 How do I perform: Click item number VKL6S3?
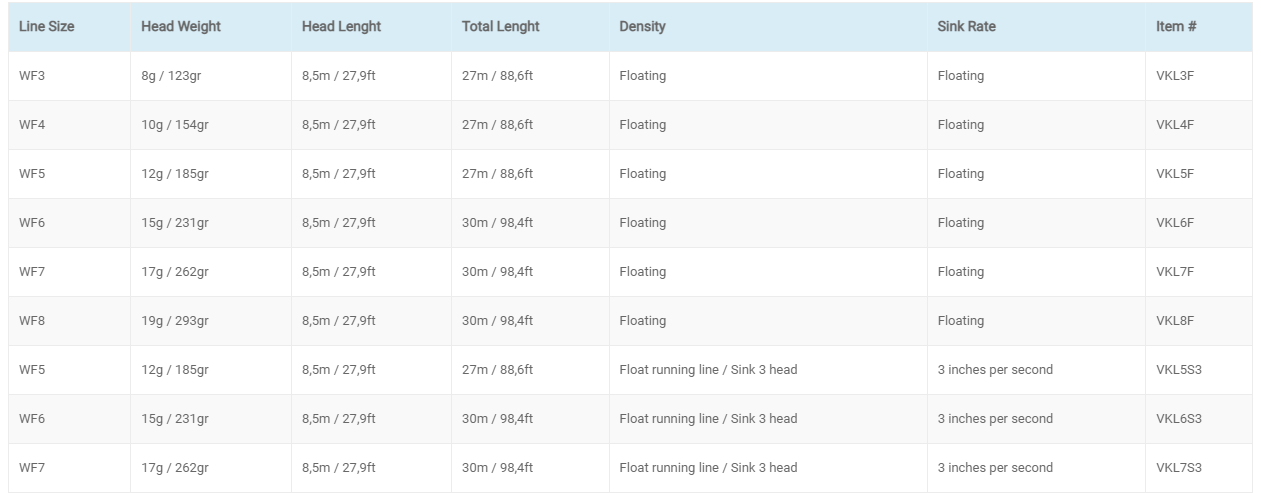pyautogui.click(x=1178, y=419)
